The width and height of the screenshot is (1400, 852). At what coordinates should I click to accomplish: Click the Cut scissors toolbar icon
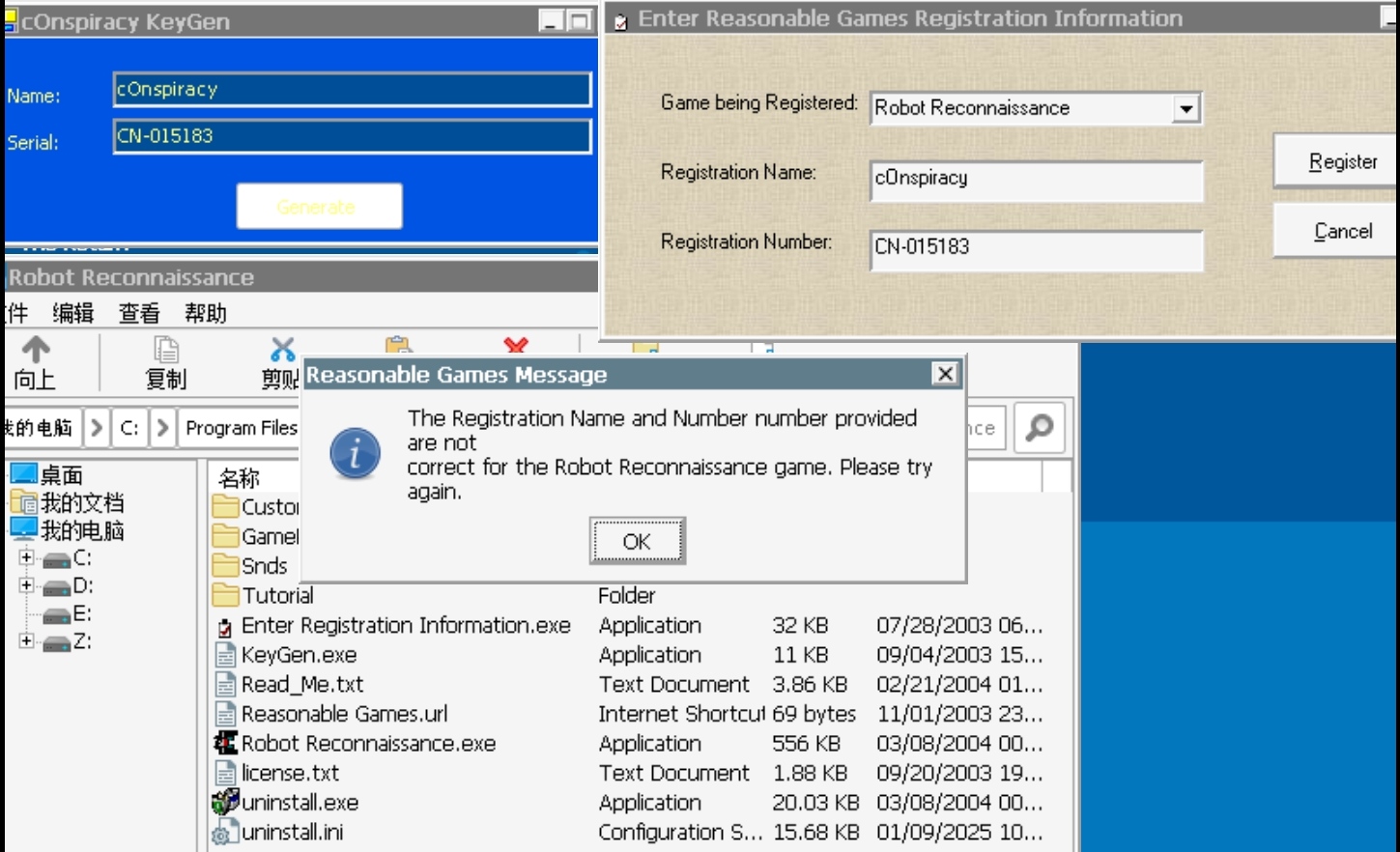click(x=283, y=349)
